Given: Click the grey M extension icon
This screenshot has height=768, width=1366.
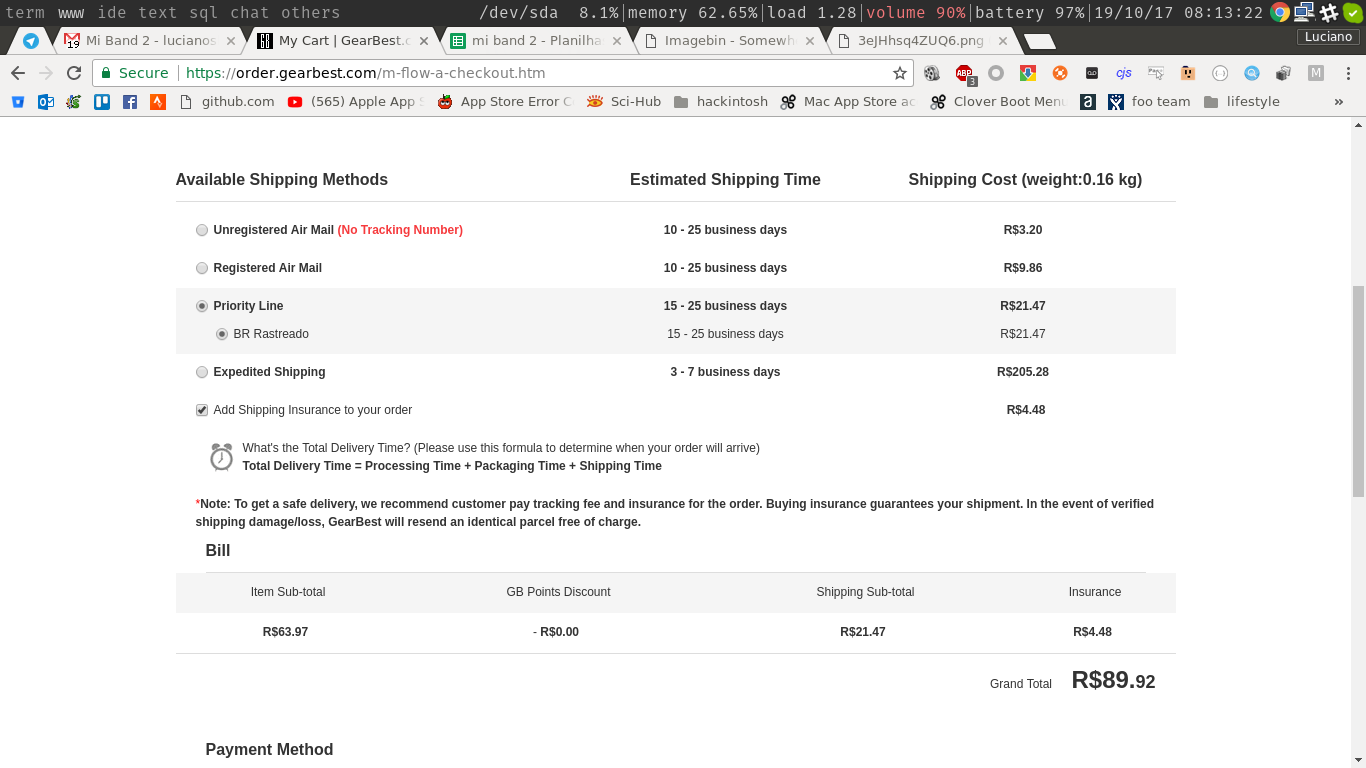Looking at the screenshot, I should coord(1316,73).
